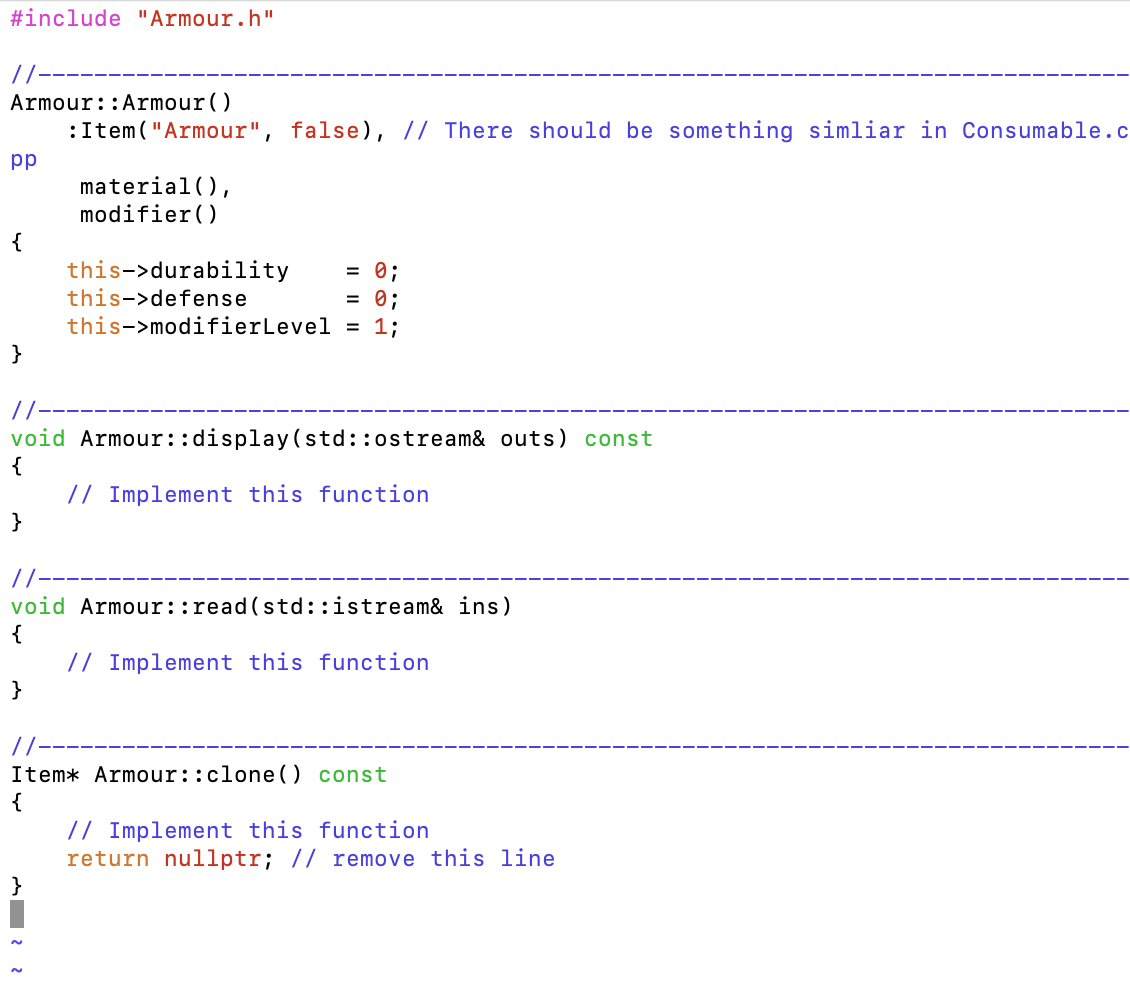Click the #include "Armour.h" directive
The image size is (1130, 994).
(140, 17)
